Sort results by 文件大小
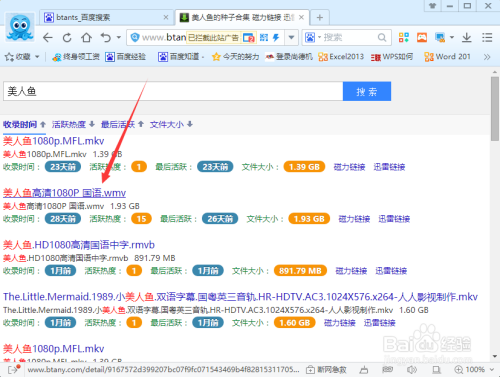The image size is (500, 377). 171,125
